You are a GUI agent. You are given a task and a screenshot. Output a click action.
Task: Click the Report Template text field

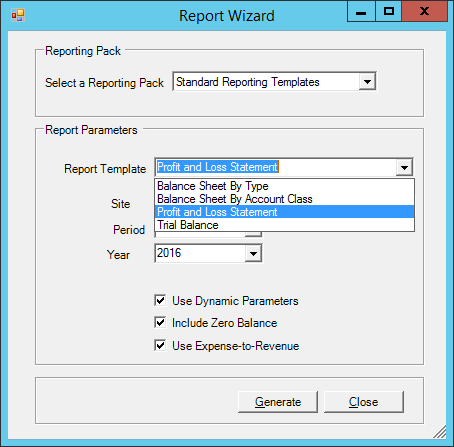pyautogui.click(x=276, y=167)
